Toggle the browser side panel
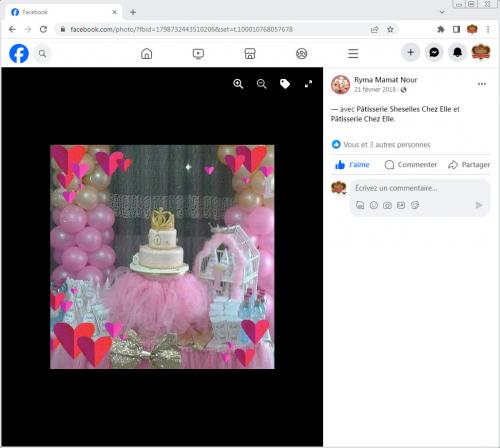Screen dimensions: 500x448 coord(456,30)
